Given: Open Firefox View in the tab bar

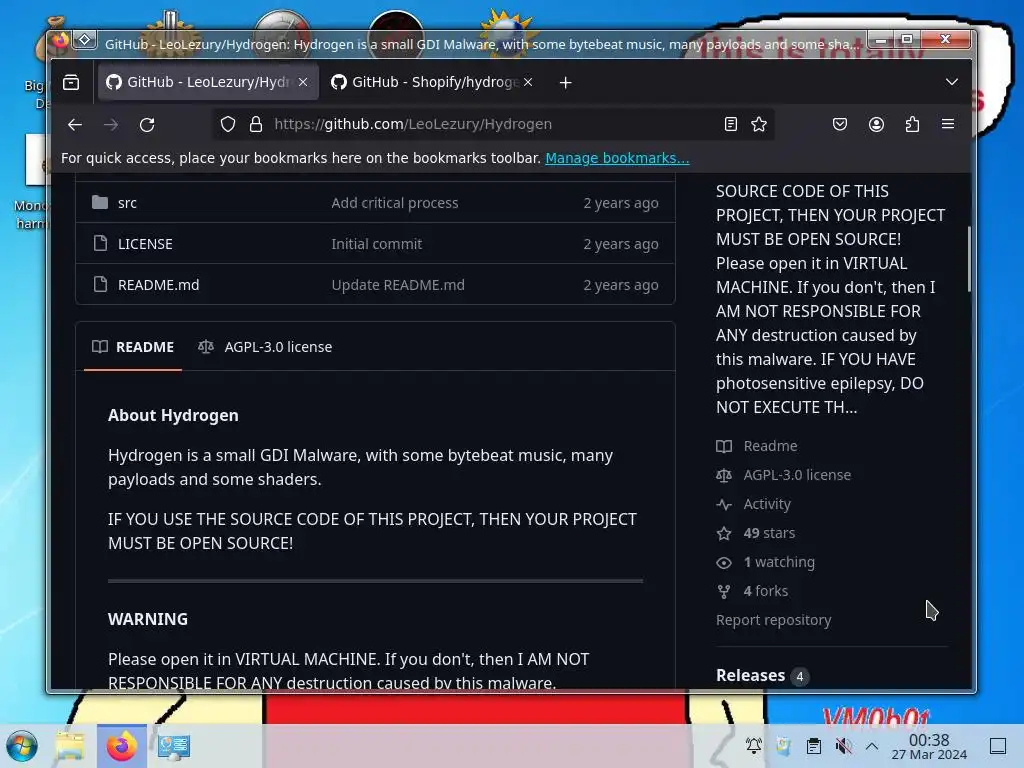Looking at the screenshot, I should point(71,82).
